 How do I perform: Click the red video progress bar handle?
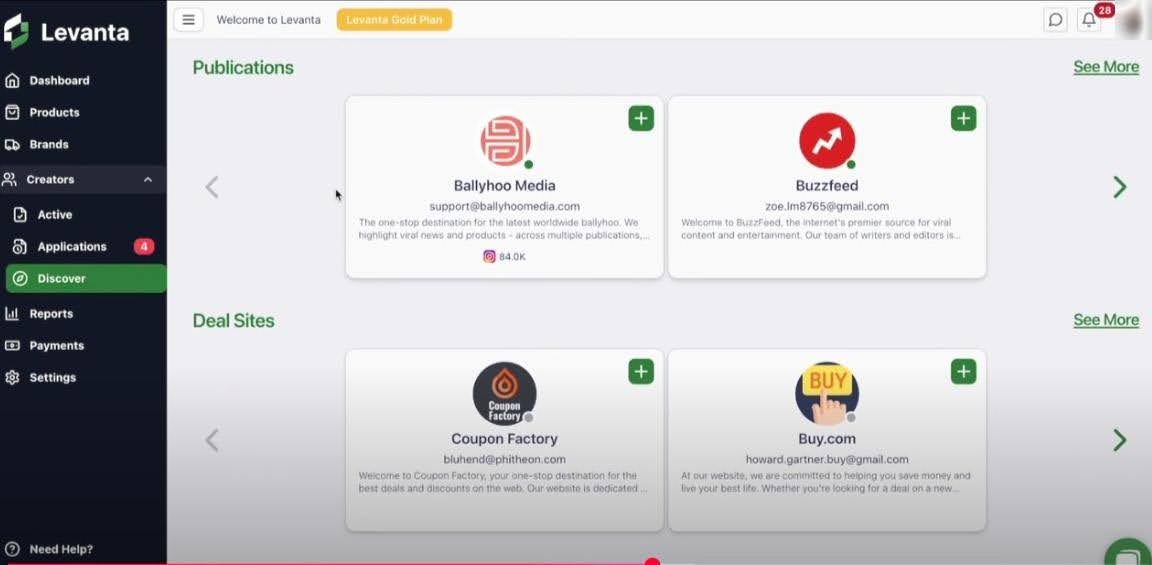click(652, 563)
